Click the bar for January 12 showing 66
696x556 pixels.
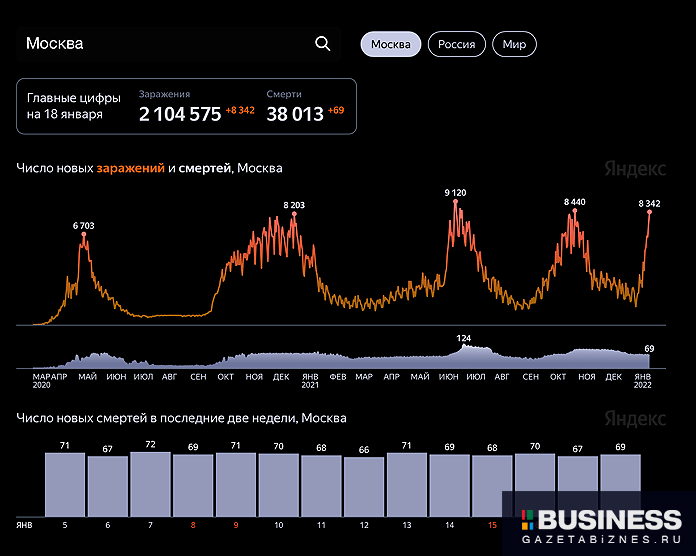click(x=364, y=485)
